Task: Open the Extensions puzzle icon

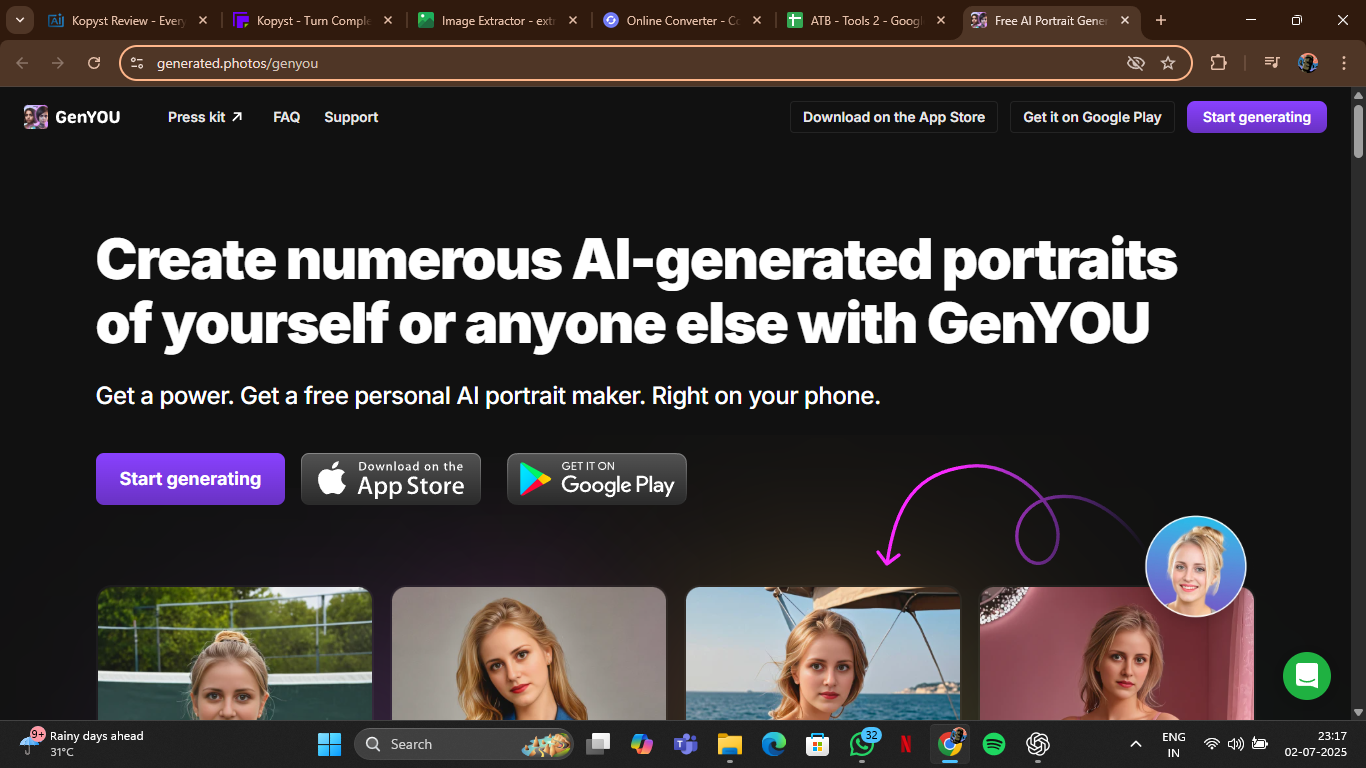Action: click(x=1218, y=63)
